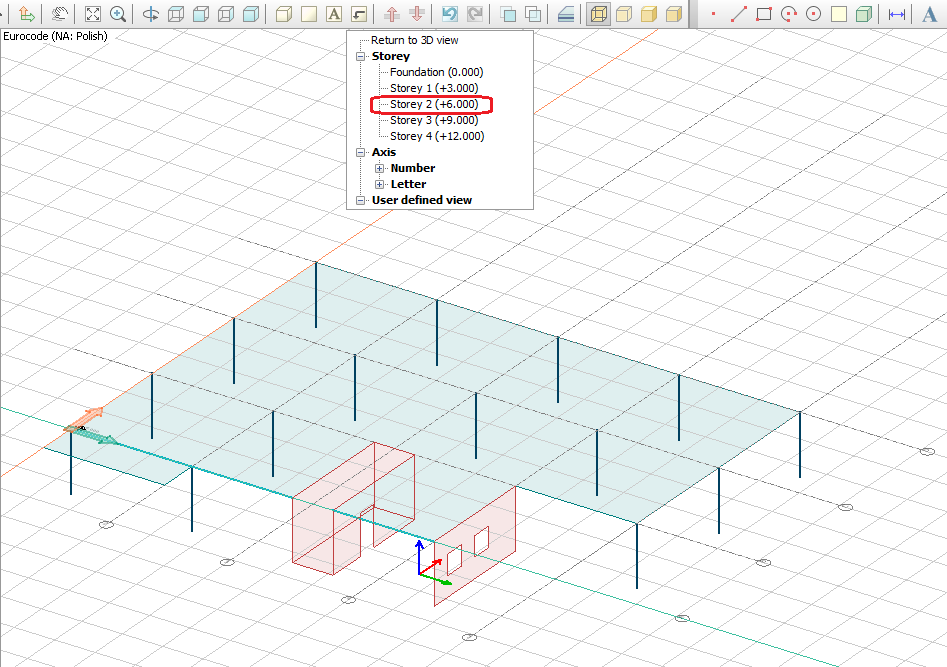Click the zoom extents icon

(x=92, y=14)
